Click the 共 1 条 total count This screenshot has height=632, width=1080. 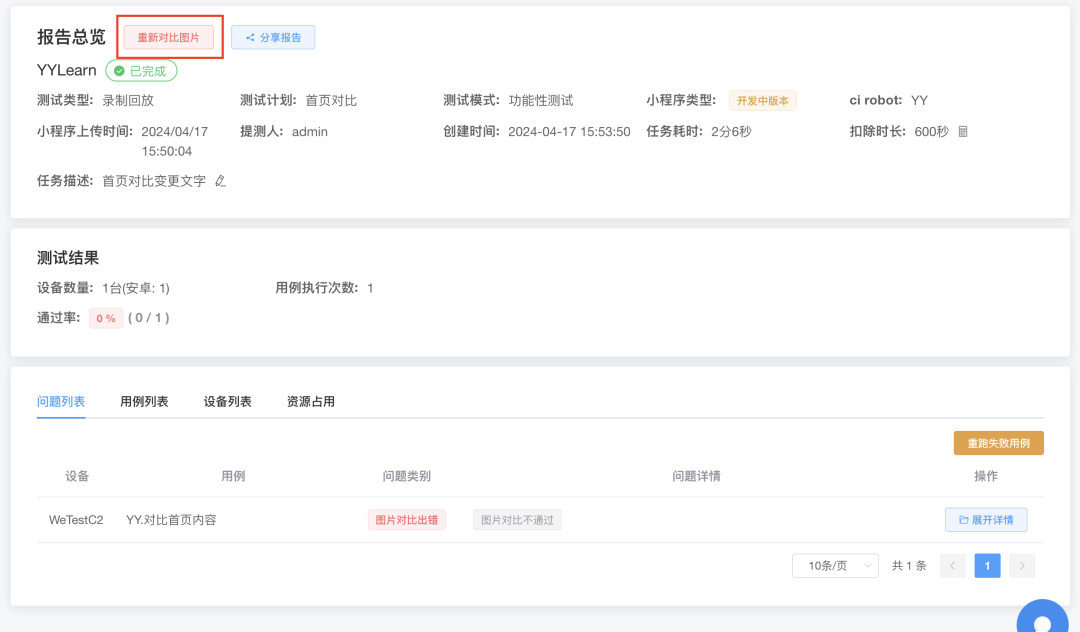point(909,566)
